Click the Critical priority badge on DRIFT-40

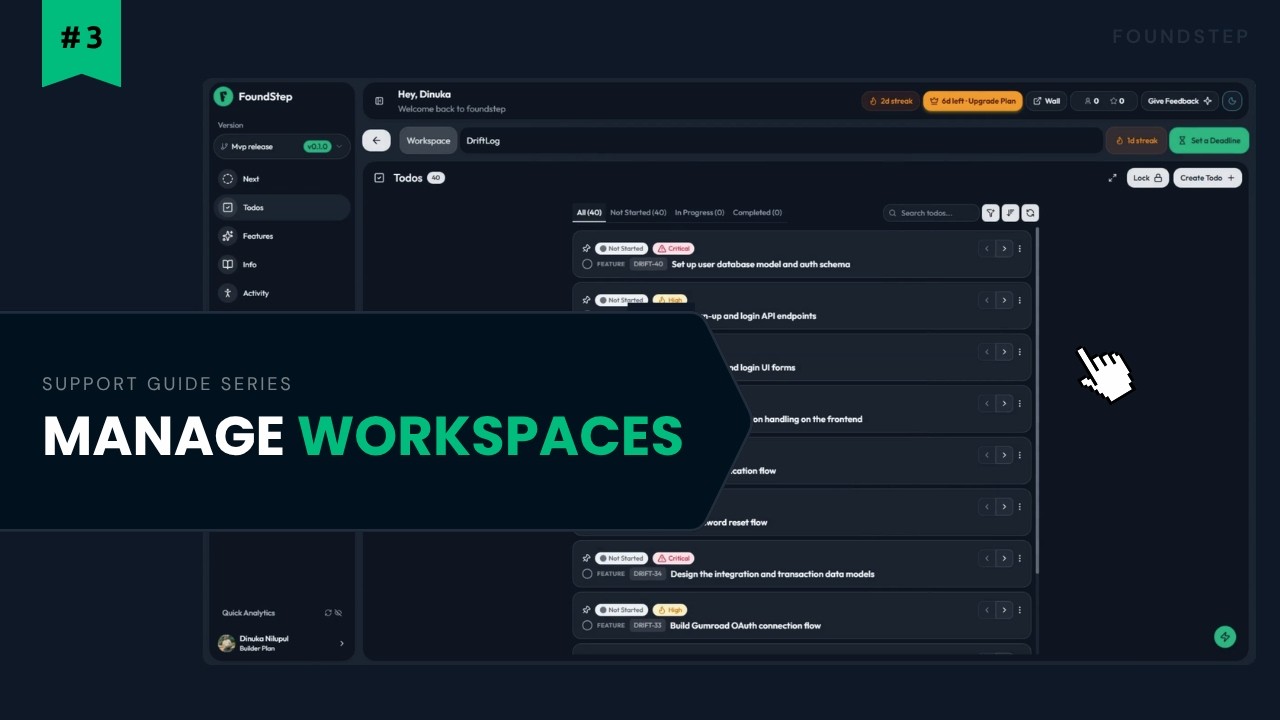point(673,248)
